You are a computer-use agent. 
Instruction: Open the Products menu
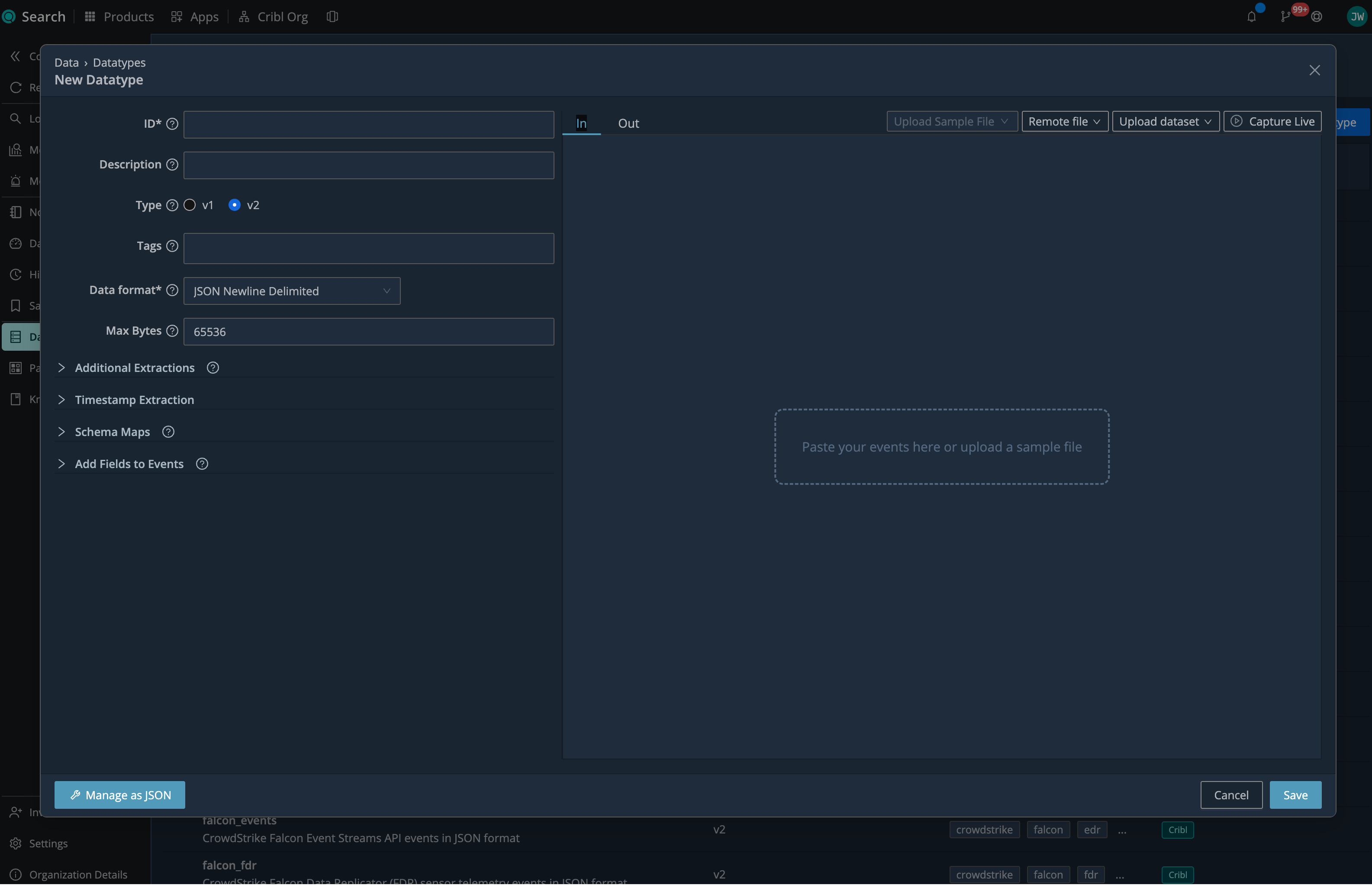point(119,16)
